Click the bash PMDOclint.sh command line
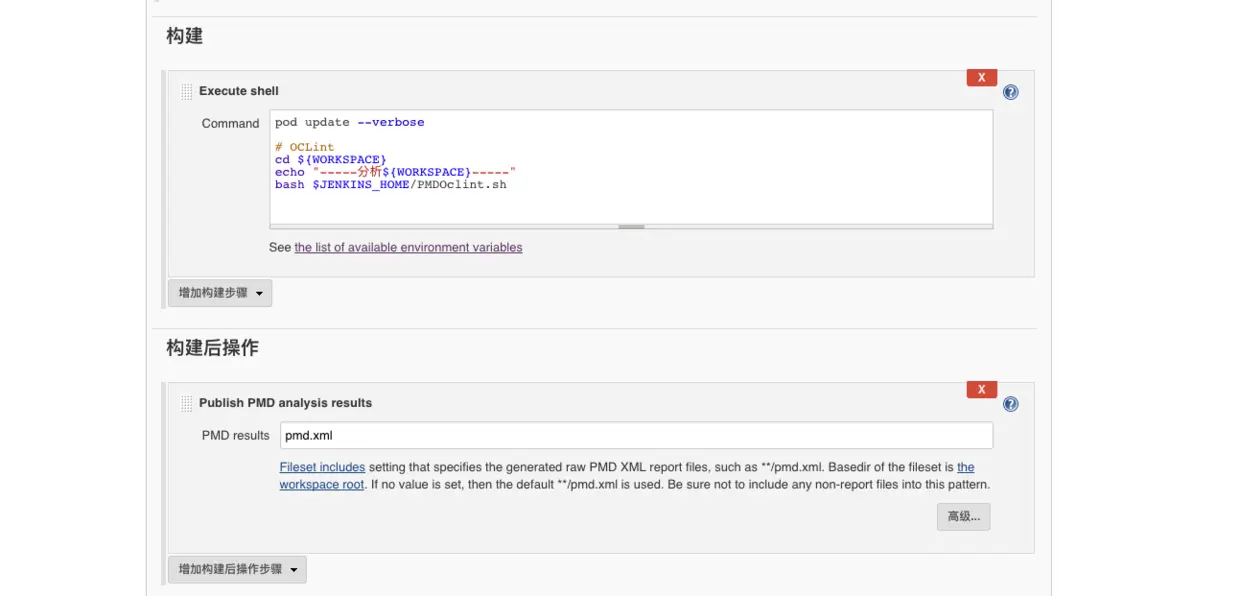Screen dimensions: 1240x596 tap(391, 184)
